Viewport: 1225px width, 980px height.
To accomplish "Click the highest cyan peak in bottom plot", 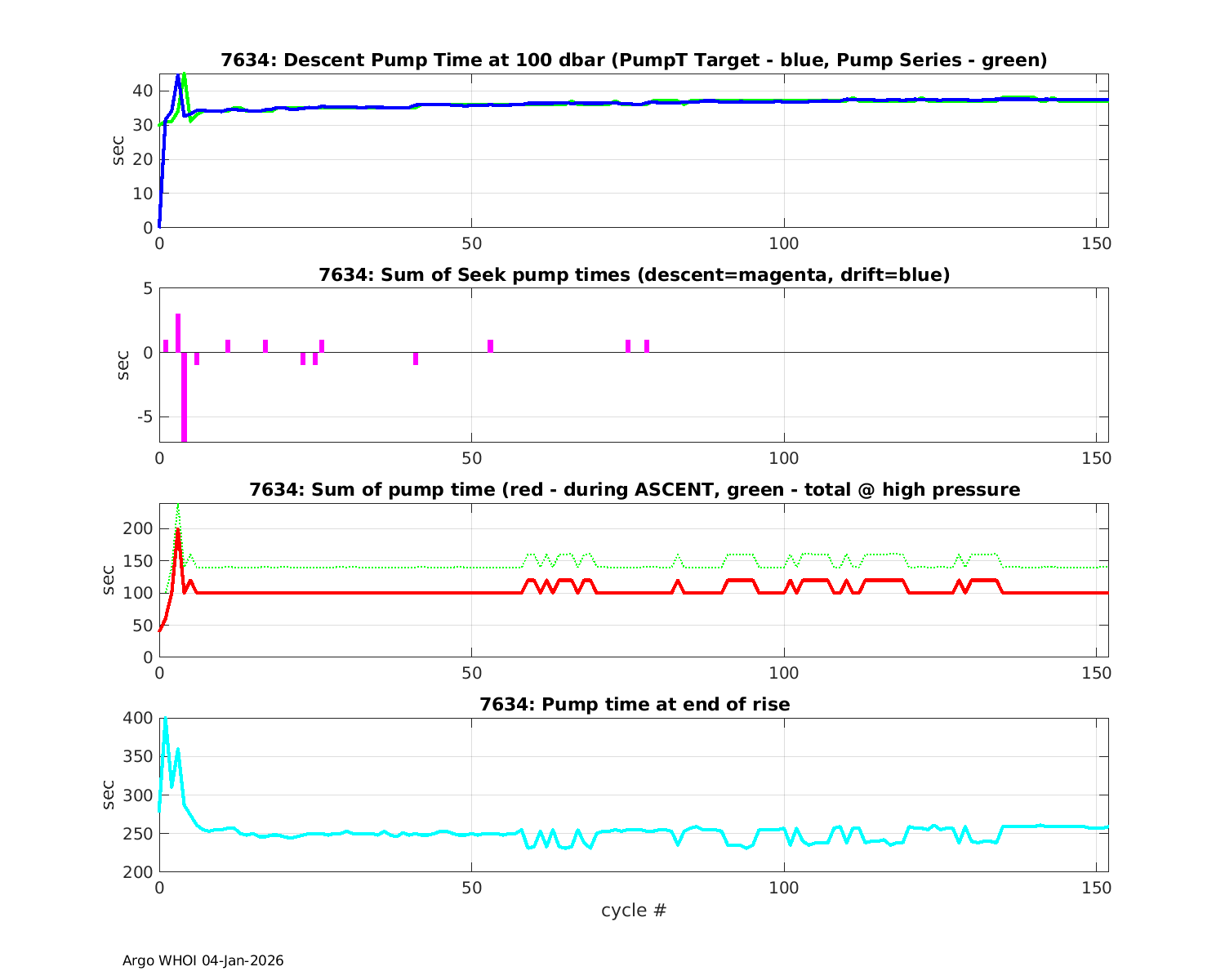I will point(165,719).
